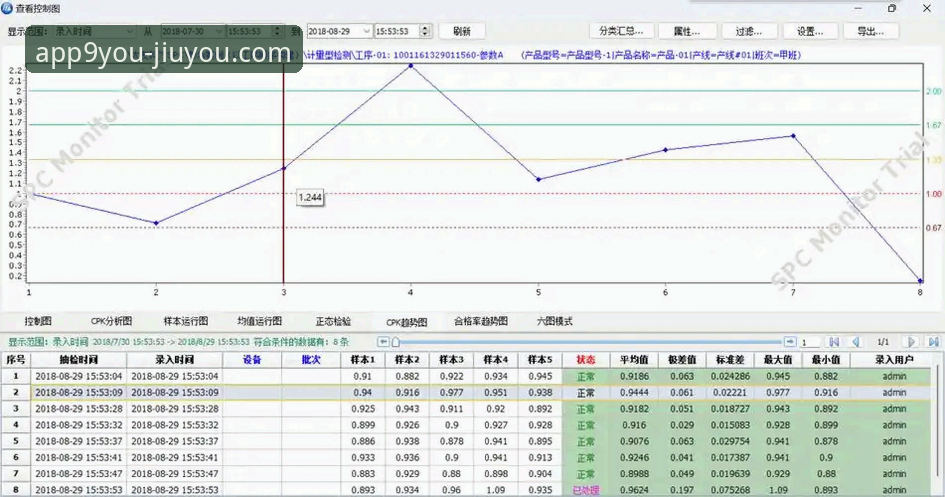Click the 已处理 status in row 8
945x497 pixels.
click(x=585, y=490)
